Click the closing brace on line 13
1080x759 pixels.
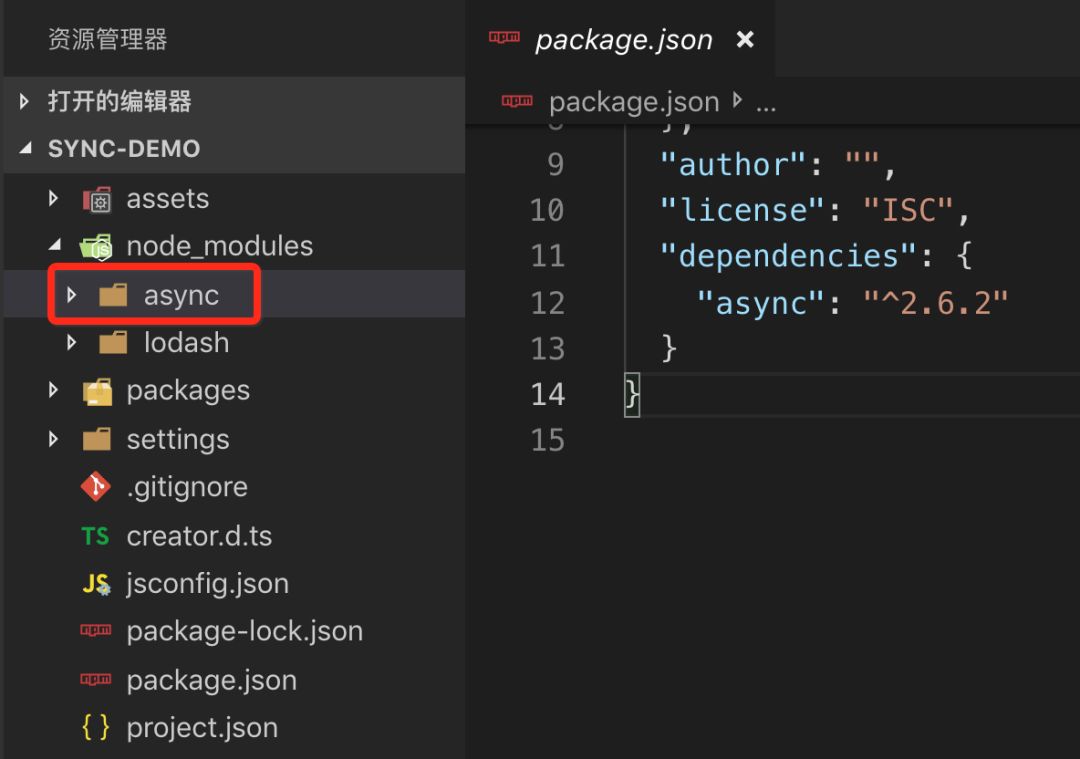point(668,349)
